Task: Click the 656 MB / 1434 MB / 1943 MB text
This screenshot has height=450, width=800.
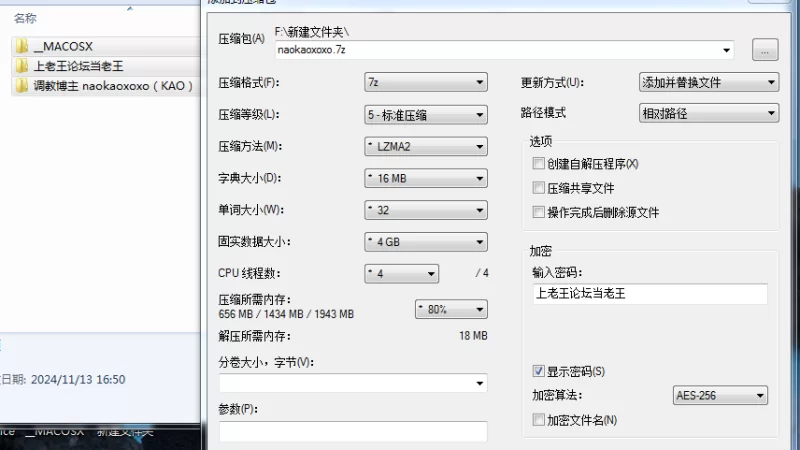Action: point(286,314)
